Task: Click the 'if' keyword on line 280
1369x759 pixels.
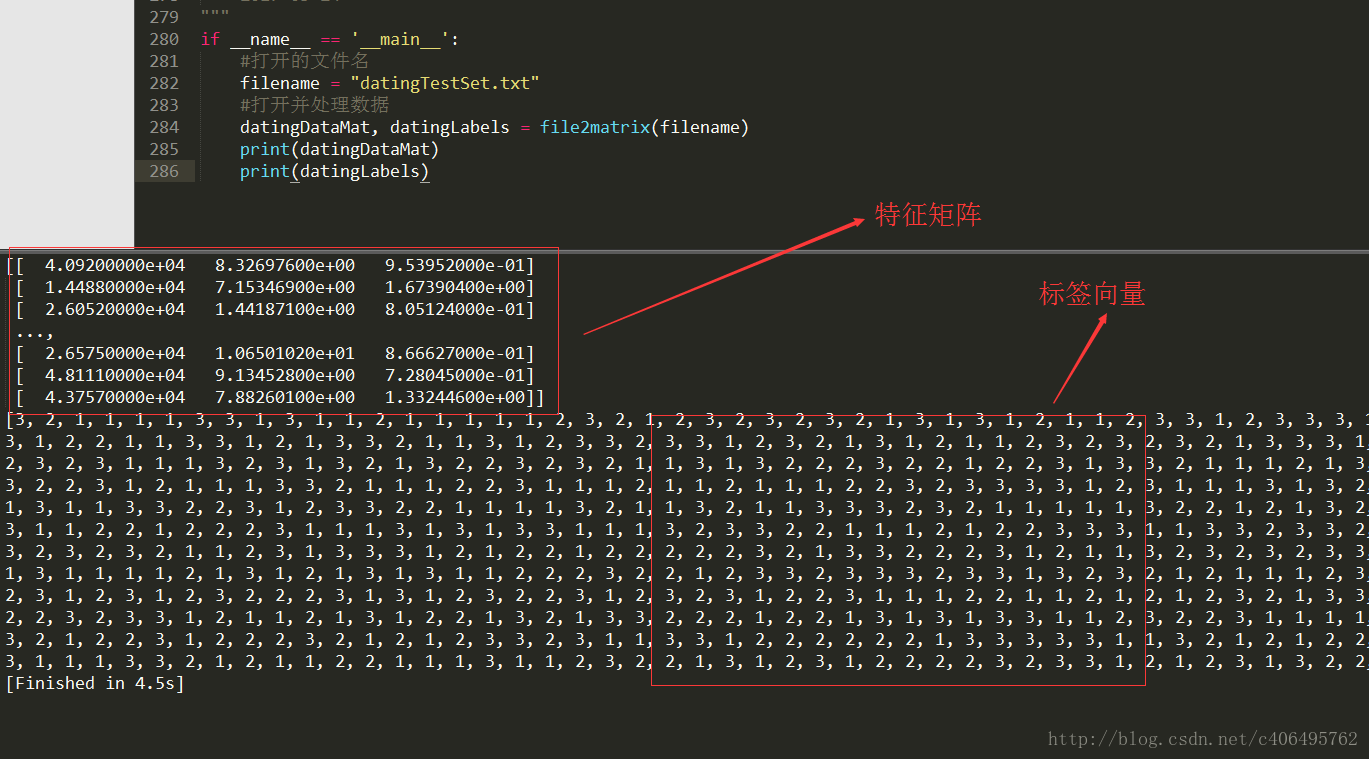Action: coord(210,39)
